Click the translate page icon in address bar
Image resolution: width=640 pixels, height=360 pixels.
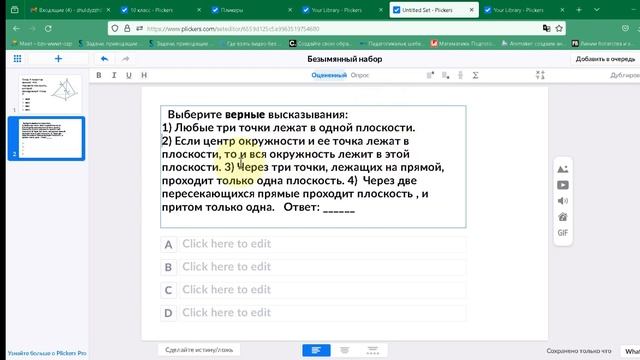coord(546,29)
